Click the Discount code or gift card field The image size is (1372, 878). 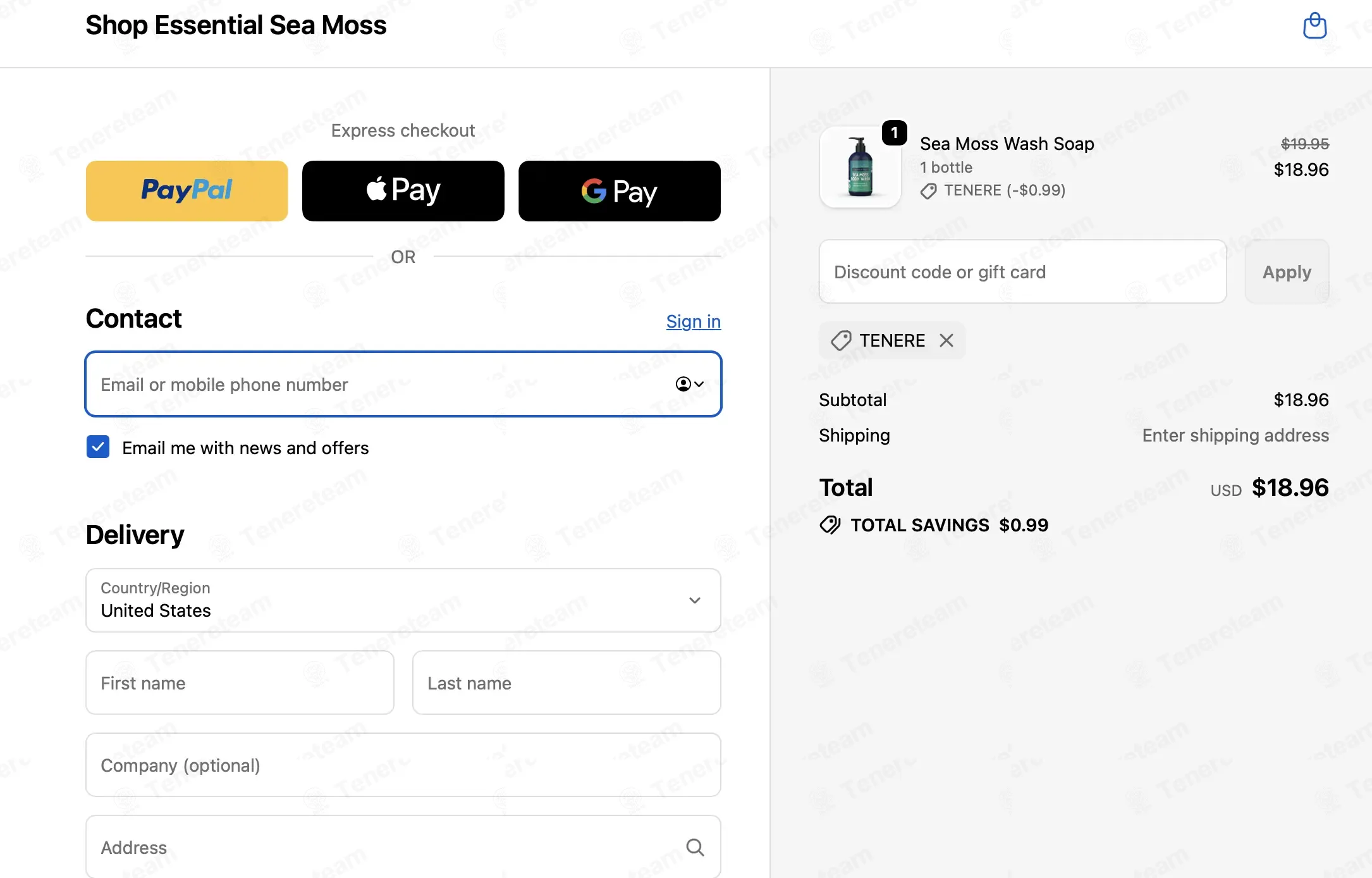pos(1023,272)
